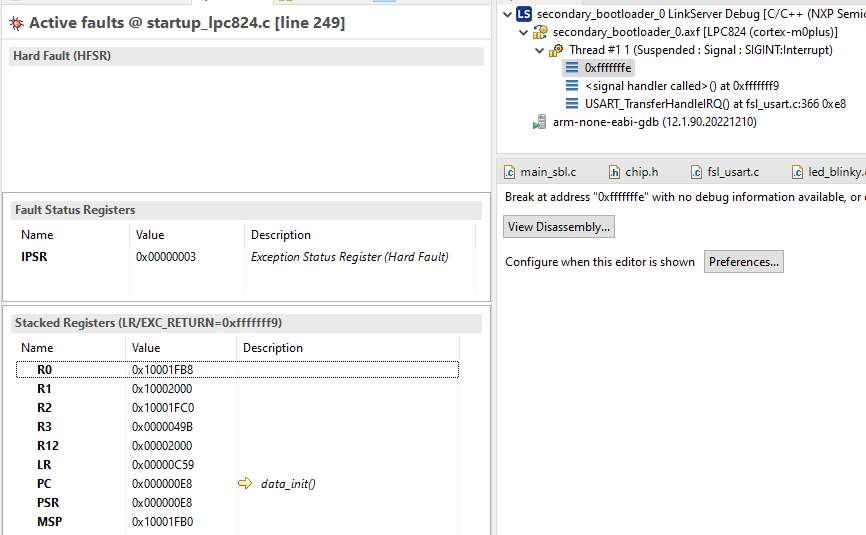Click the Active faults bug icon
Screen dimensions: 866x535
coord(16,21)
